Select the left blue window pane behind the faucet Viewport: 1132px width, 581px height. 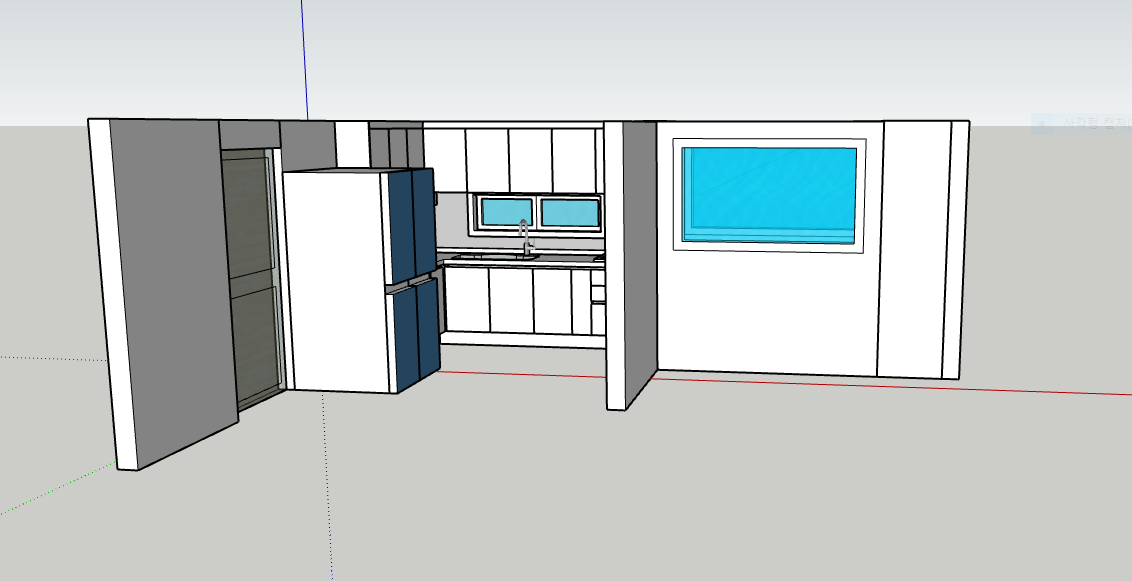click(x=507, y=213)
